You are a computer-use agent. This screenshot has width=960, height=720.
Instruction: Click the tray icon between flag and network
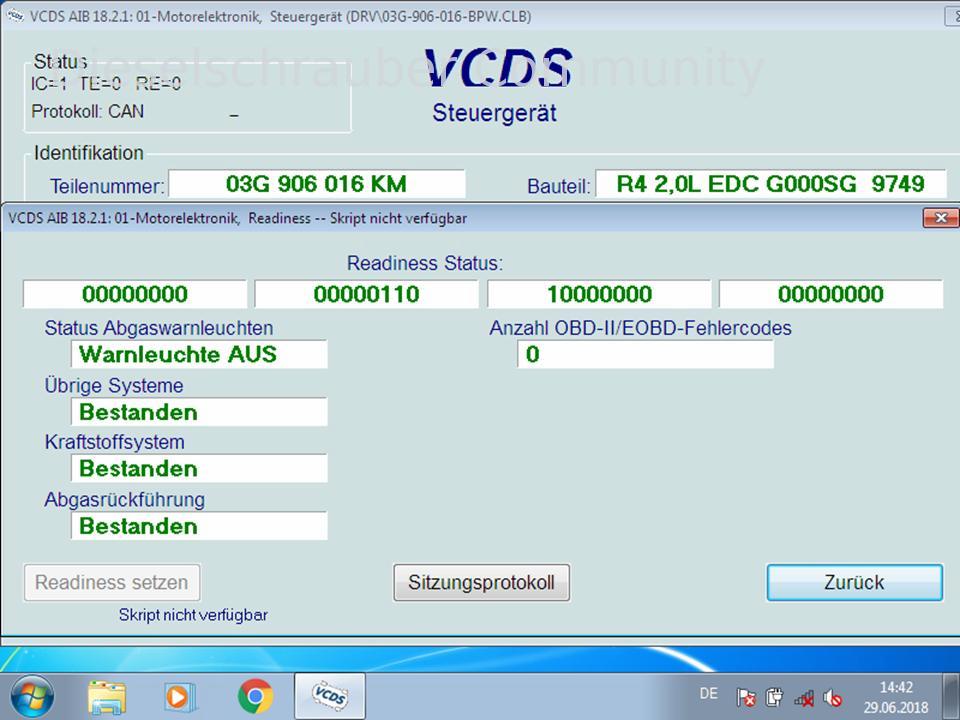(774, 697)
